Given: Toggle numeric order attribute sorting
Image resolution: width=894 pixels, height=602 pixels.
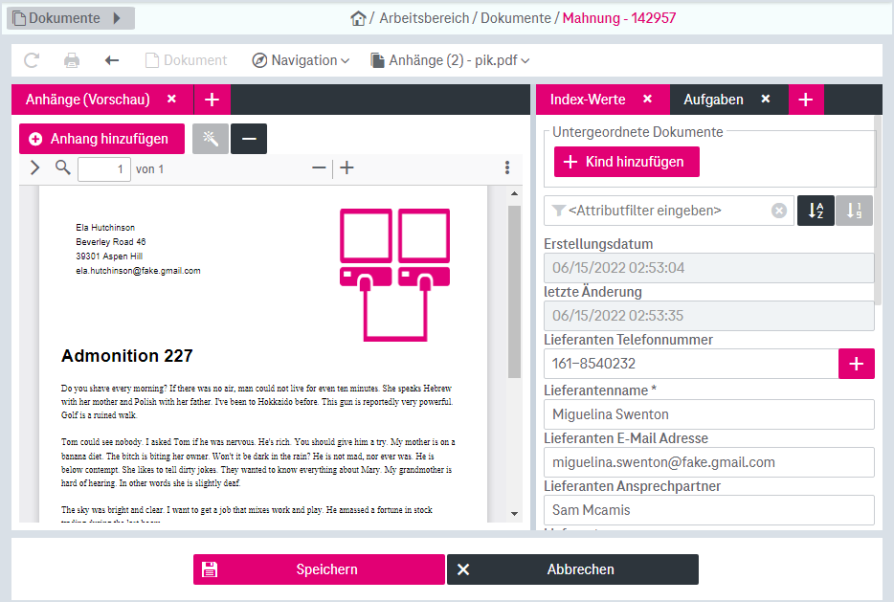Looking at the screenshot, I should (x=854, y=211).
